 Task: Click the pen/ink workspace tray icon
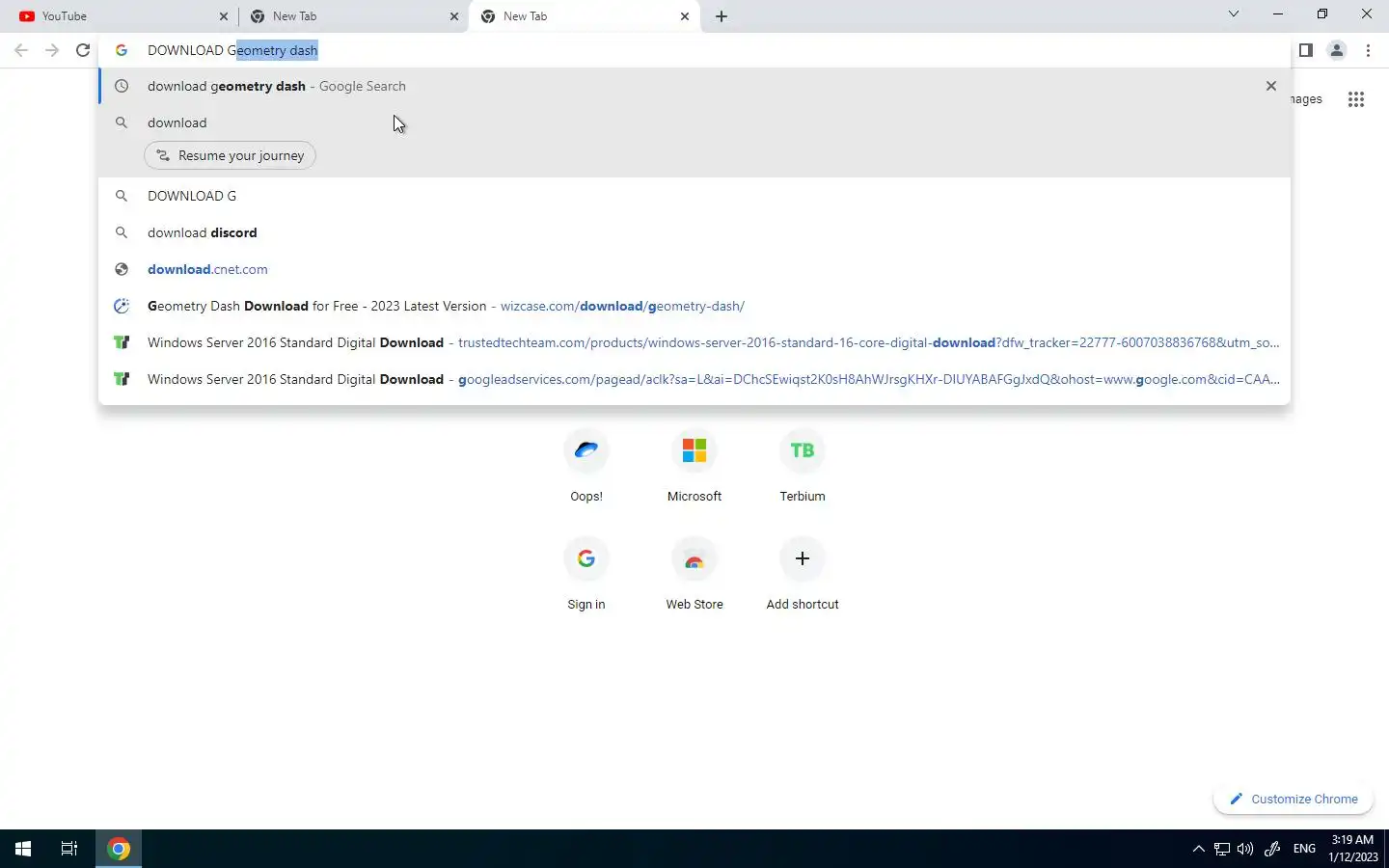pos(1272,849)
